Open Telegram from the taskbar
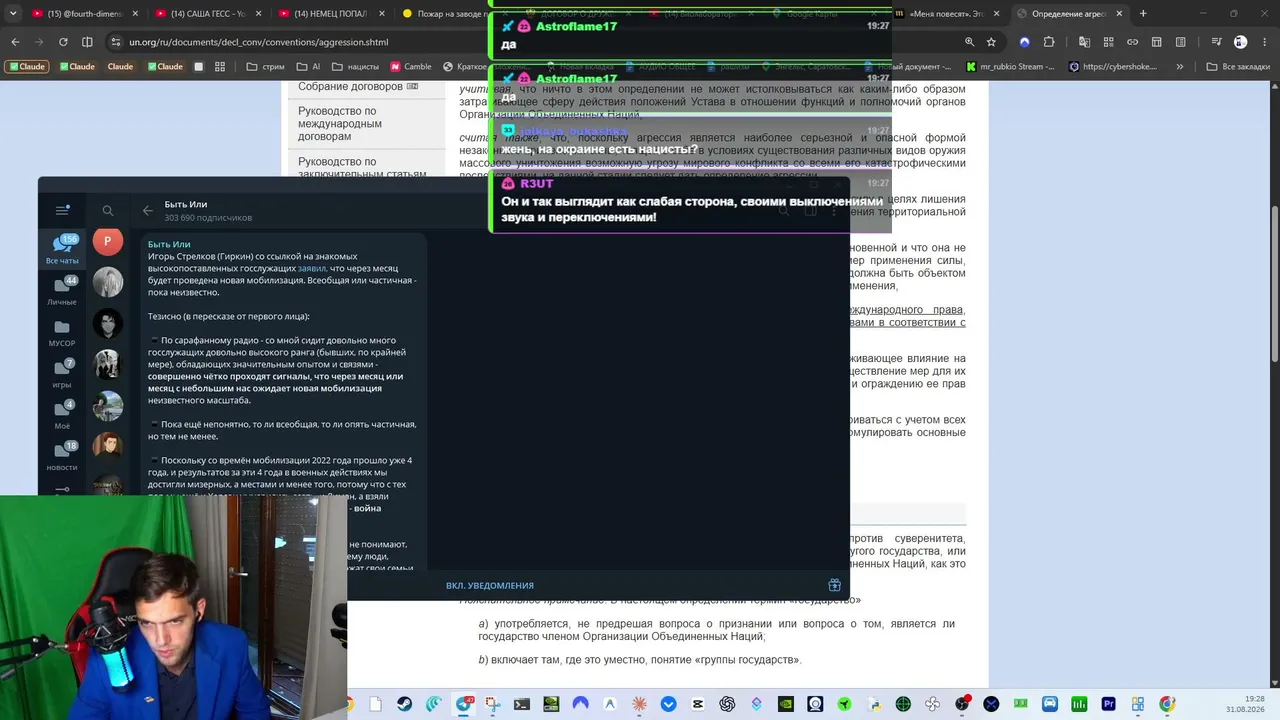Image resolution: width=1280 pixels, height=720 pixels. pyautogui.click(x=464, y=704)
